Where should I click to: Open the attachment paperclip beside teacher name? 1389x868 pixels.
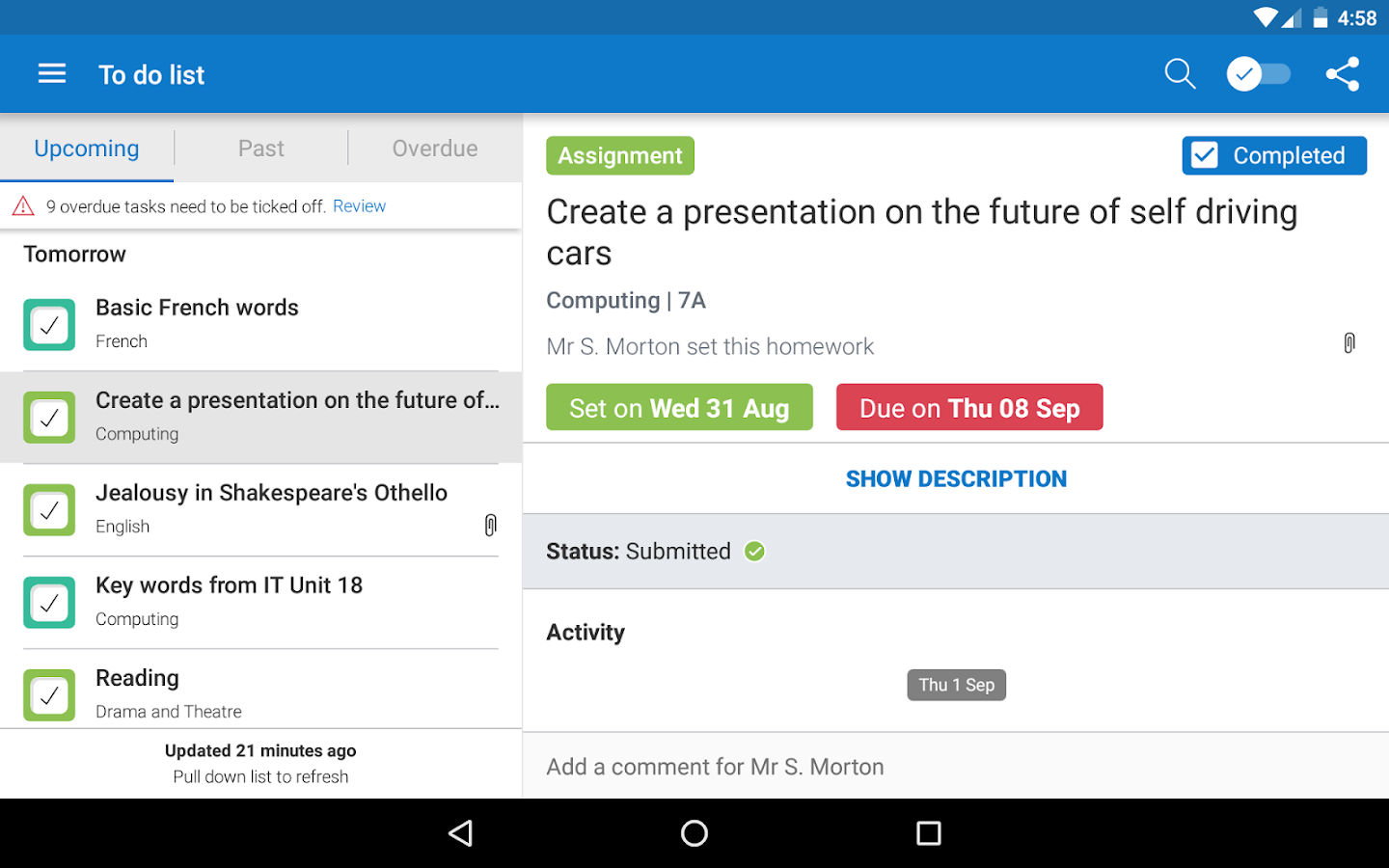tap(1349, 343)
